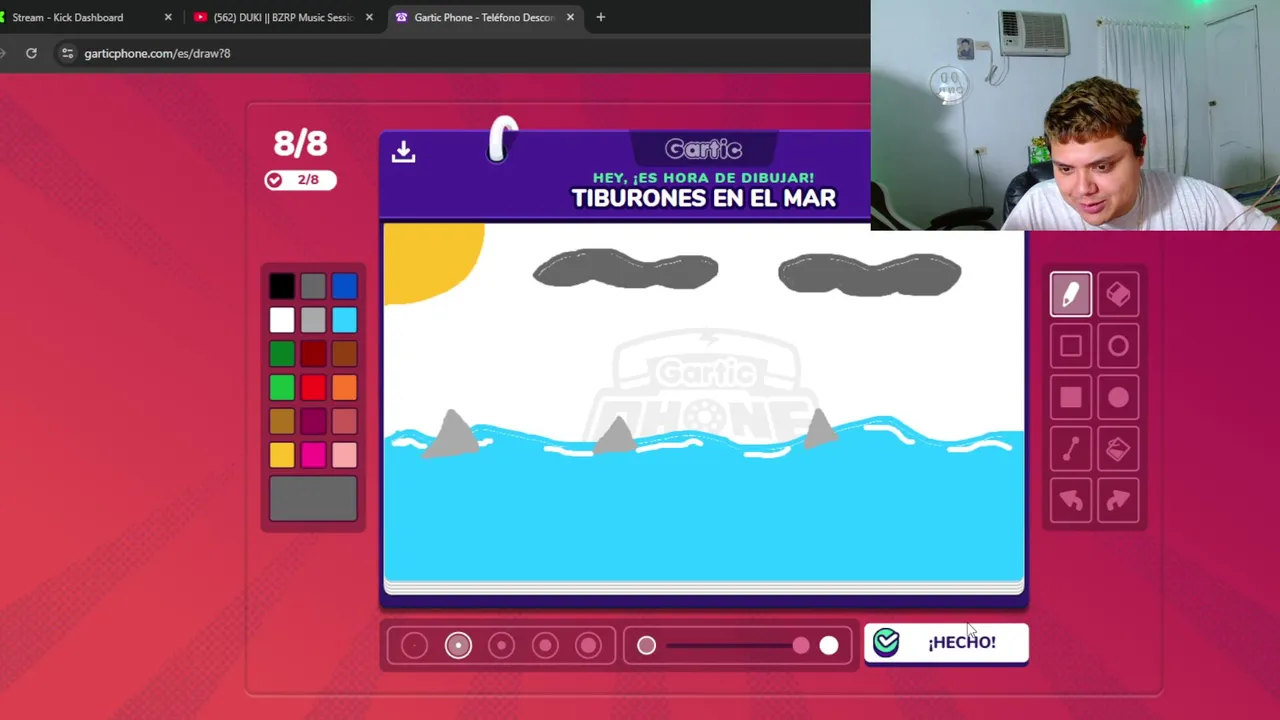Click the 2/8 players ready indicator
1280x720 pixels.
pos(300,180)
